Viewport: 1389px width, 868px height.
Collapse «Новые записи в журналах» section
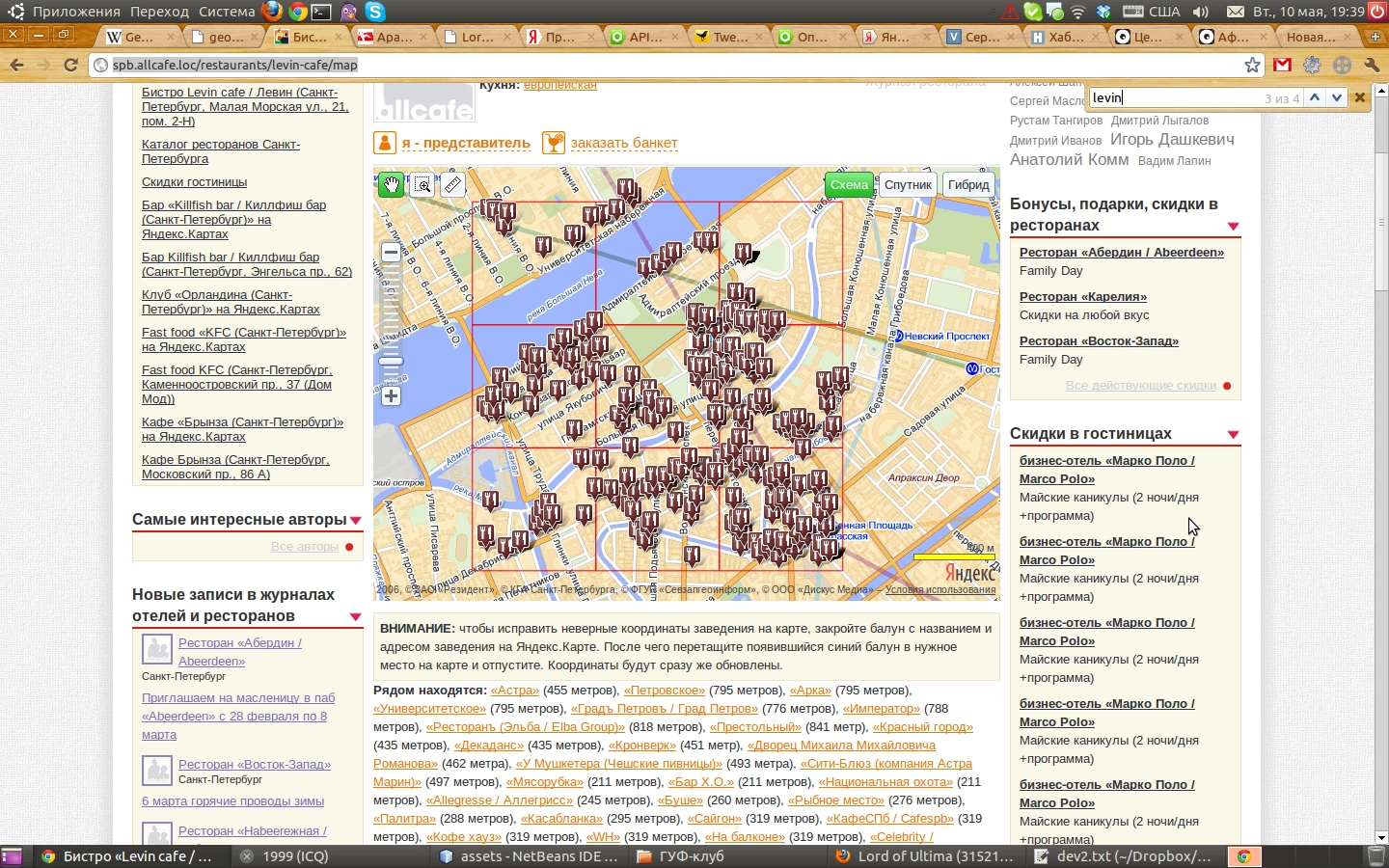tap(355, 616)
